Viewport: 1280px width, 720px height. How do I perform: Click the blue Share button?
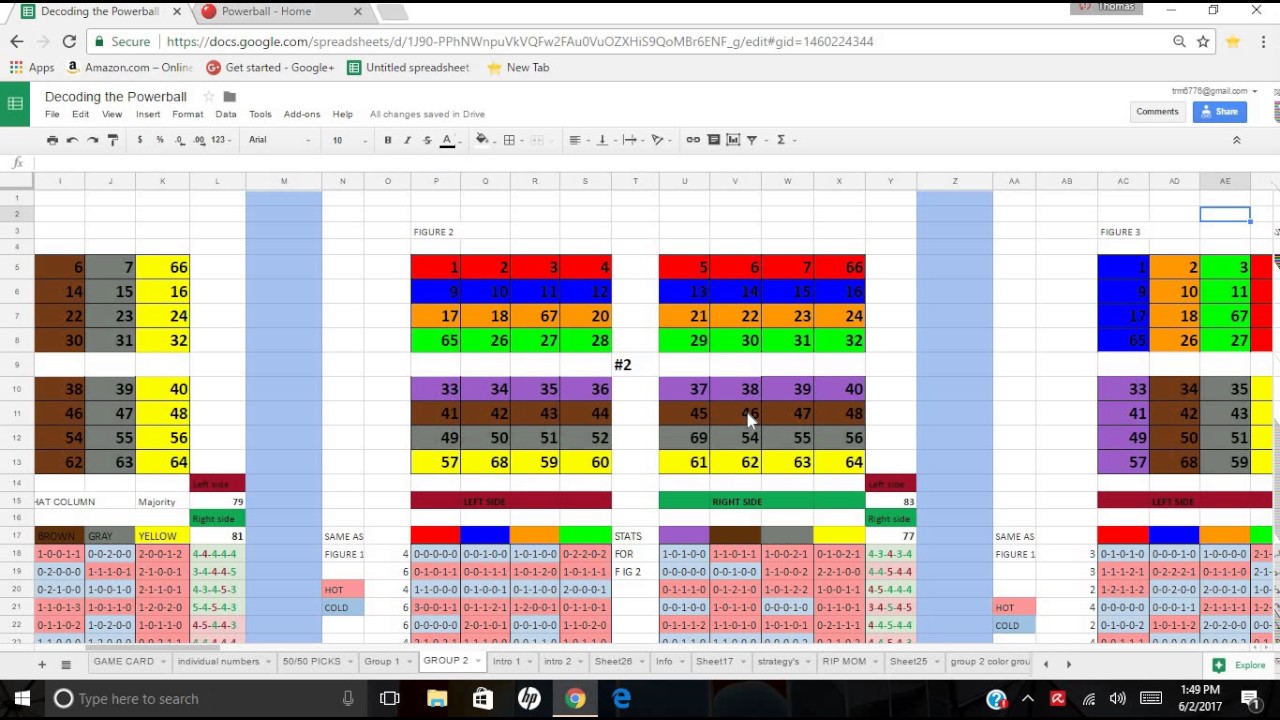point(1219,112)
